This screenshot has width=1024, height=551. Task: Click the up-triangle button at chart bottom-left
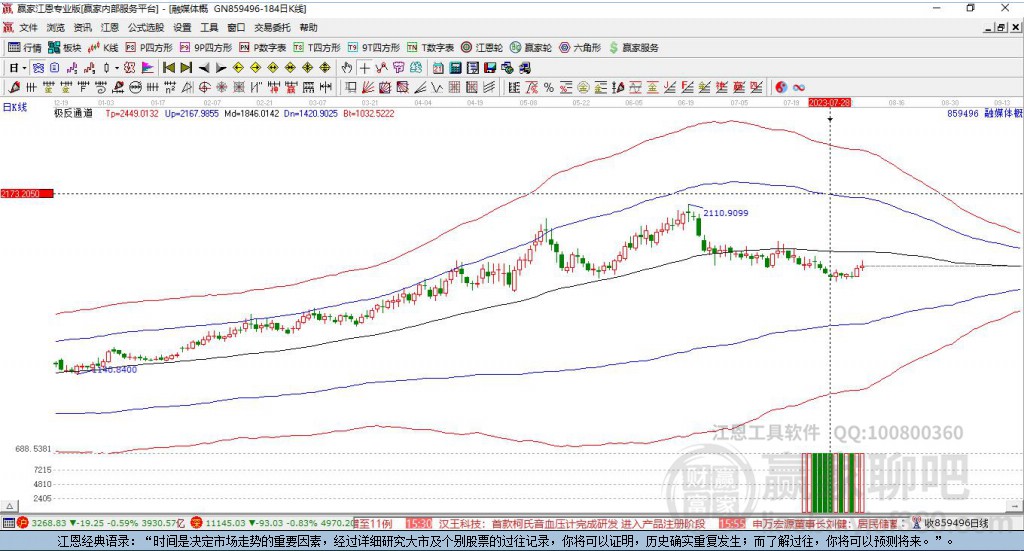pos(9,506)
